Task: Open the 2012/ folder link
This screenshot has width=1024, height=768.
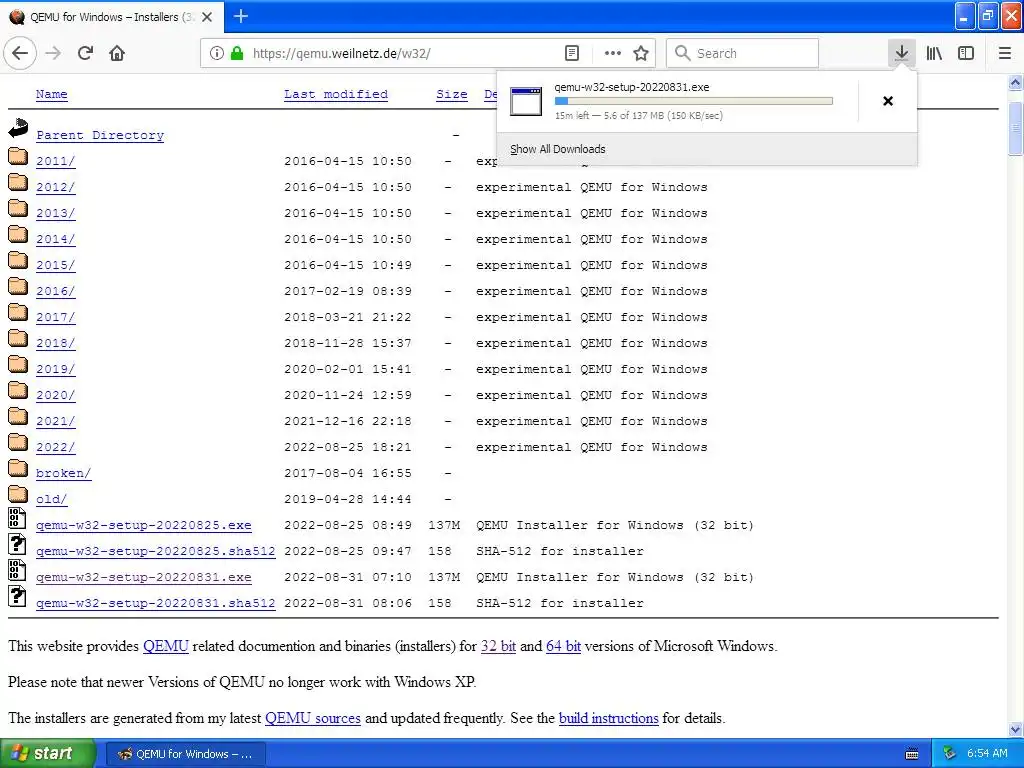Action: click(56, 187)
